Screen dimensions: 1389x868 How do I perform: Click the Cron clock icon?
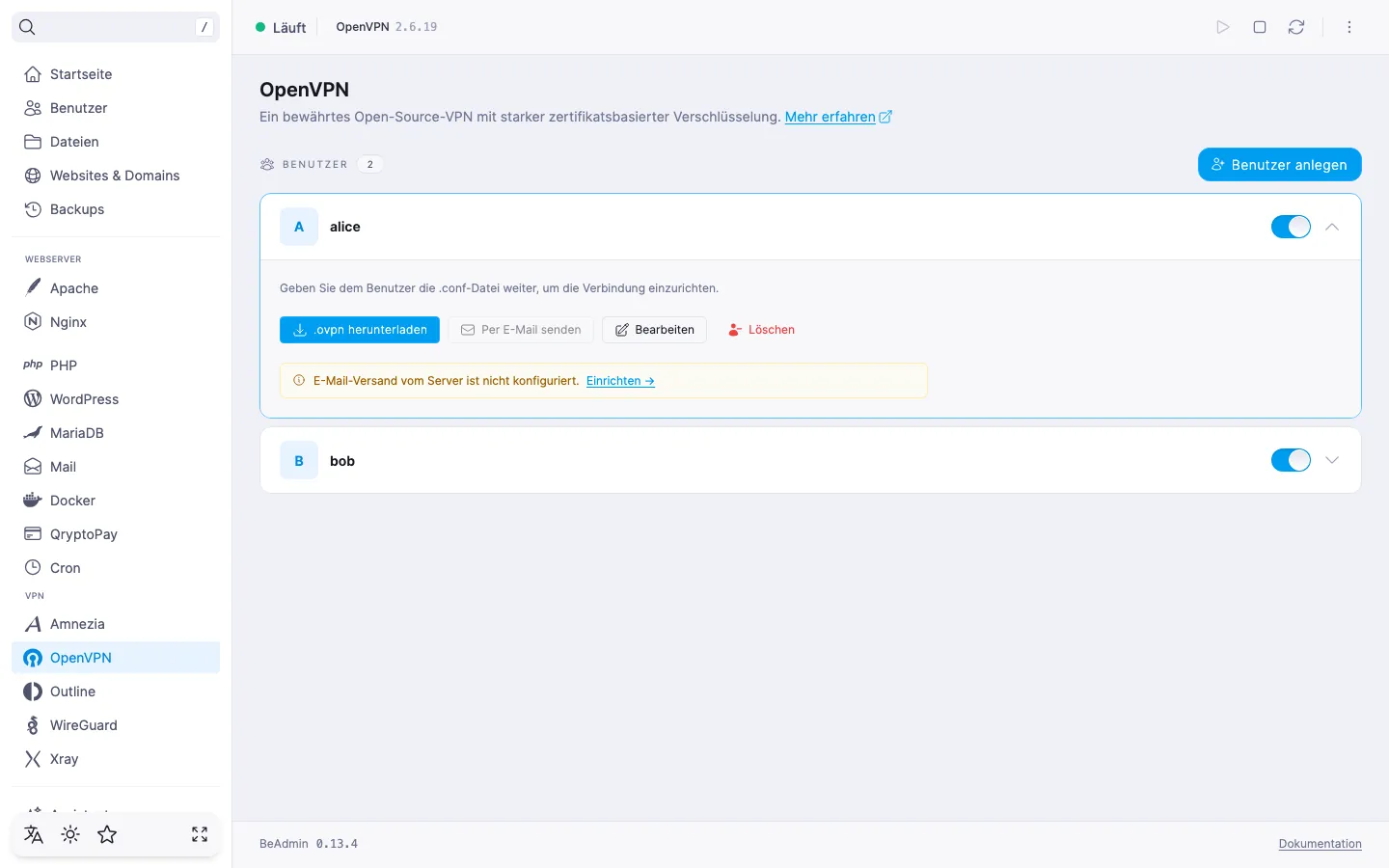pyautogui.click(x=33, y=568)
